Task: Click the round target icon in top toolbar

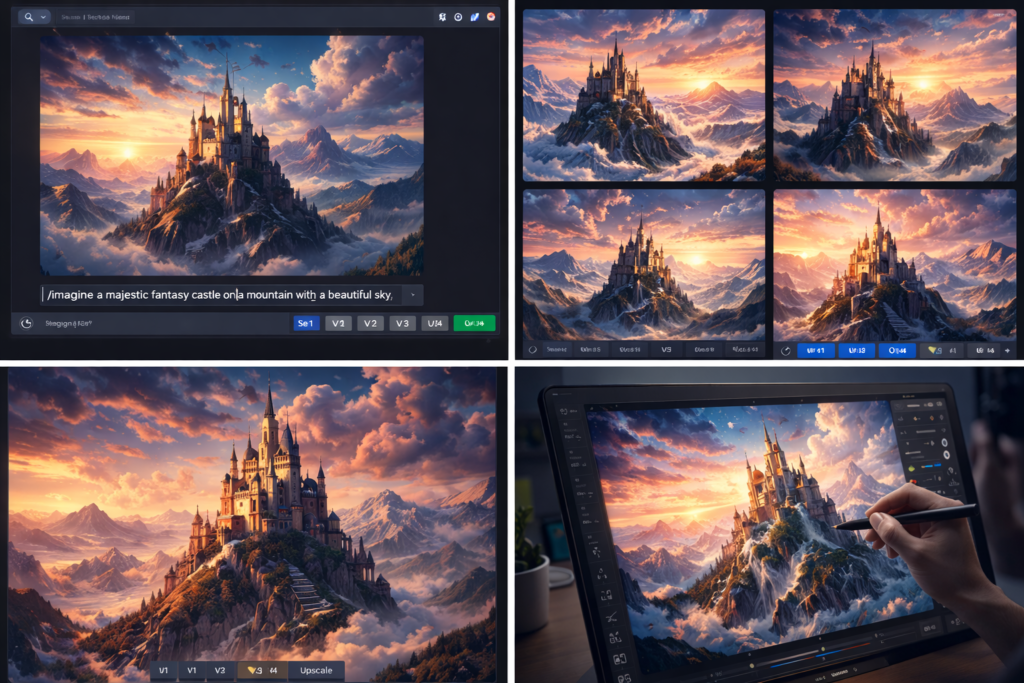Action: click(x=458, y=17)
